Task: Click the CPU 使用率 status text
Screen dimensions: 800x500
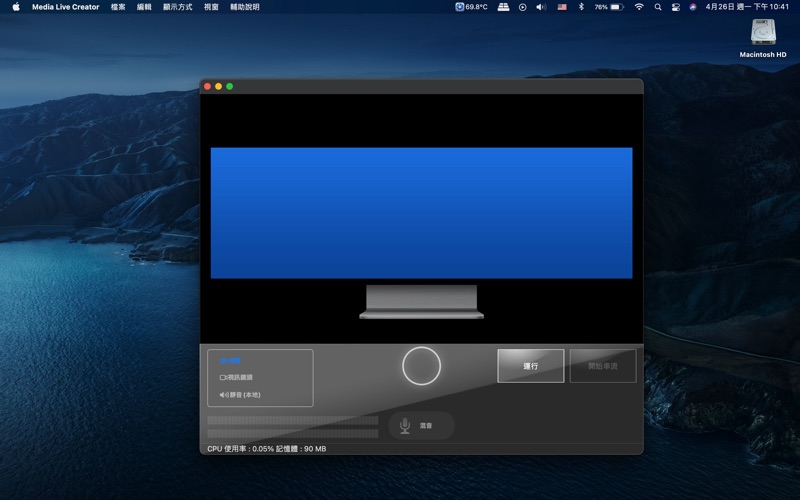Action: [x=266, y=449]
